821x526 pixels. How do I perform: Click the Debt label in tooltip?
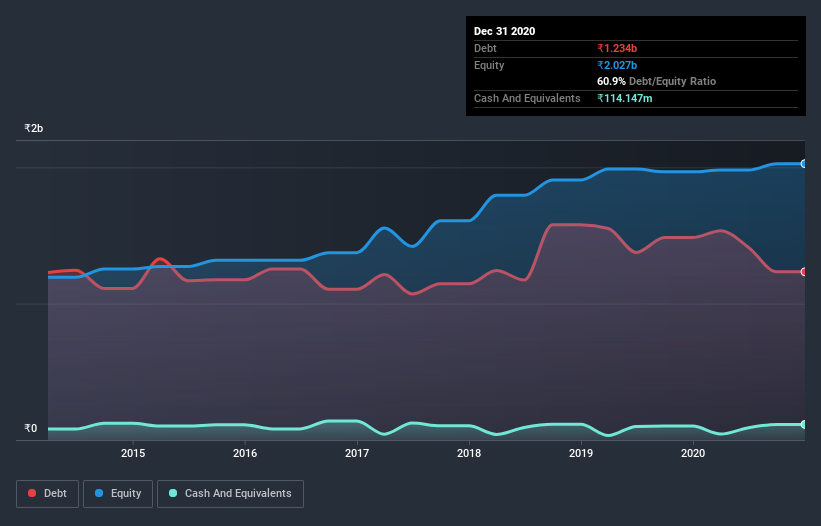coord(485,48)
